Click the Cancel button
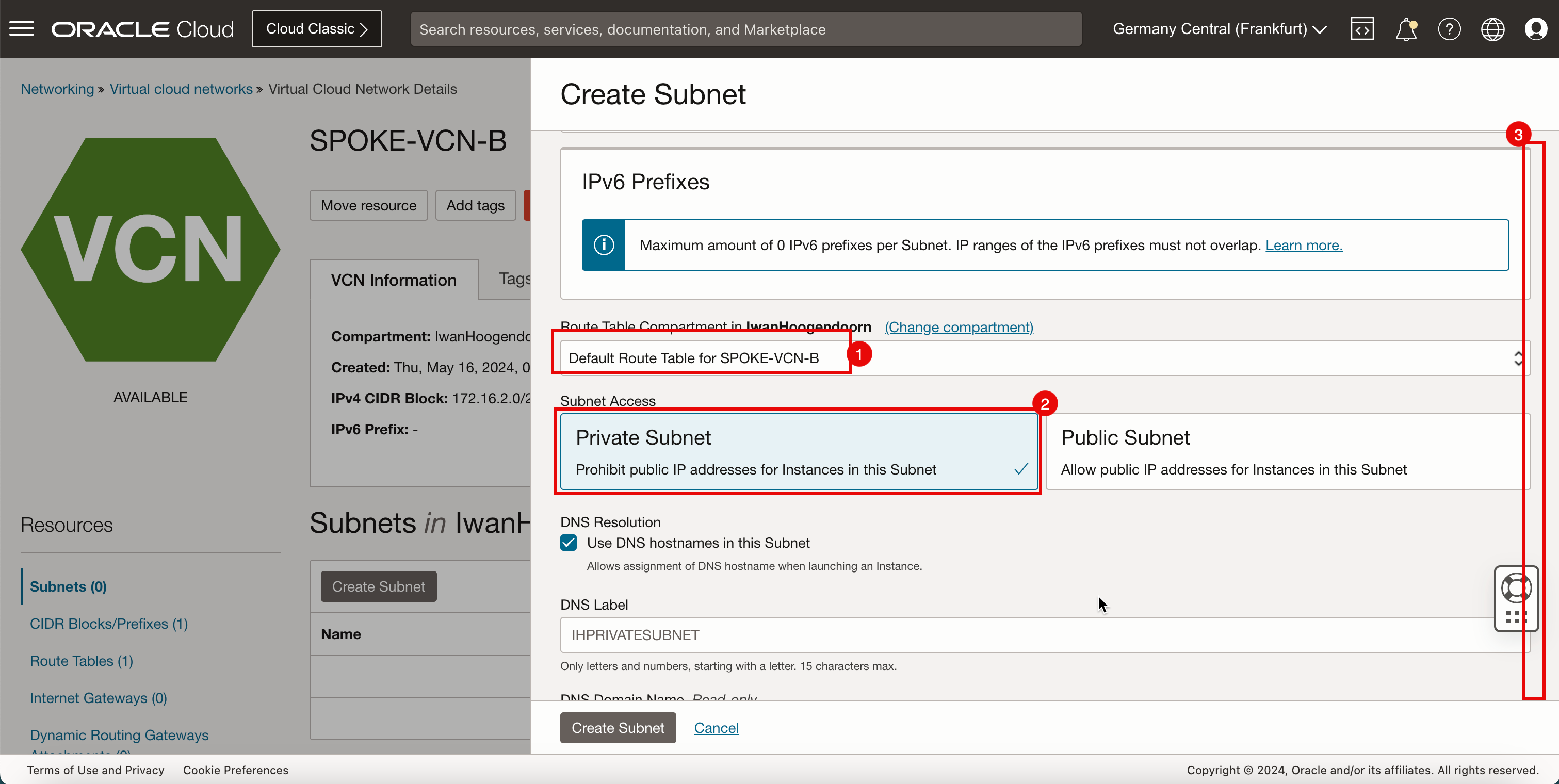This screenshot has height=784, width=1559. point(717,728)
